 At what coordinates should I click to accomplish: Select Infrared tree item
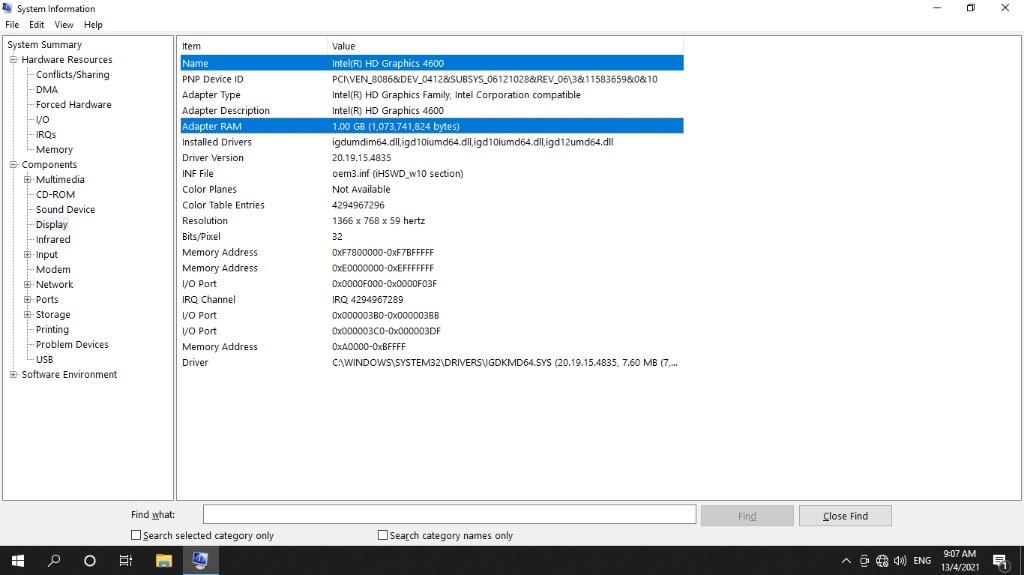pos(53,240)
